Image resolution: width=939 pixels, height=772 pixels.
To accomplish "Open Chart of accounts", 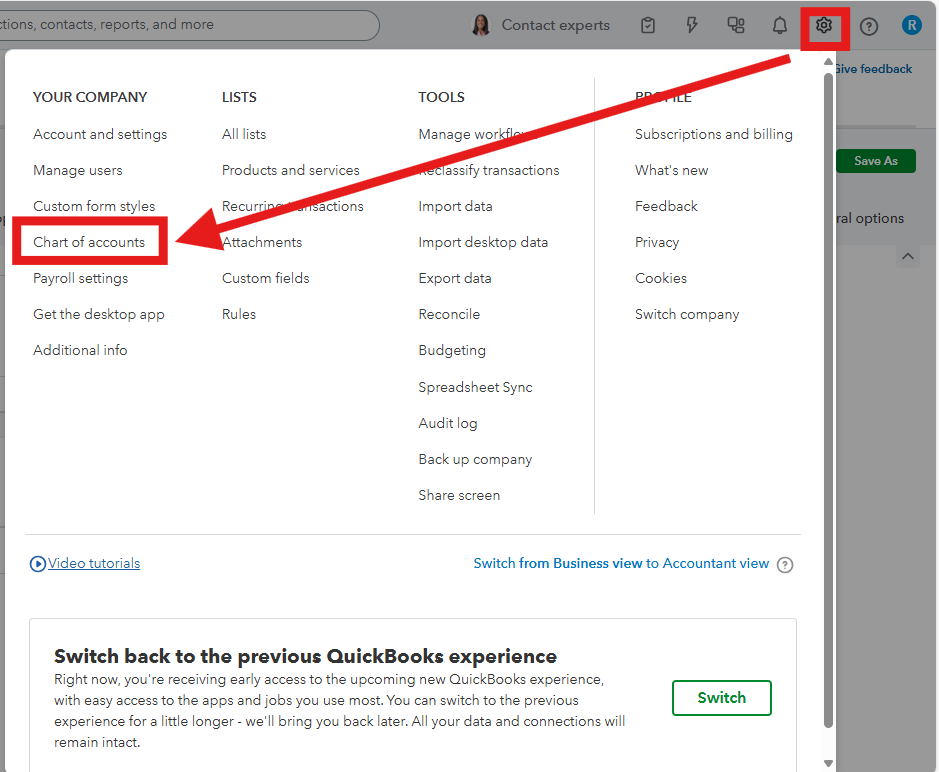I will (89, 242).
